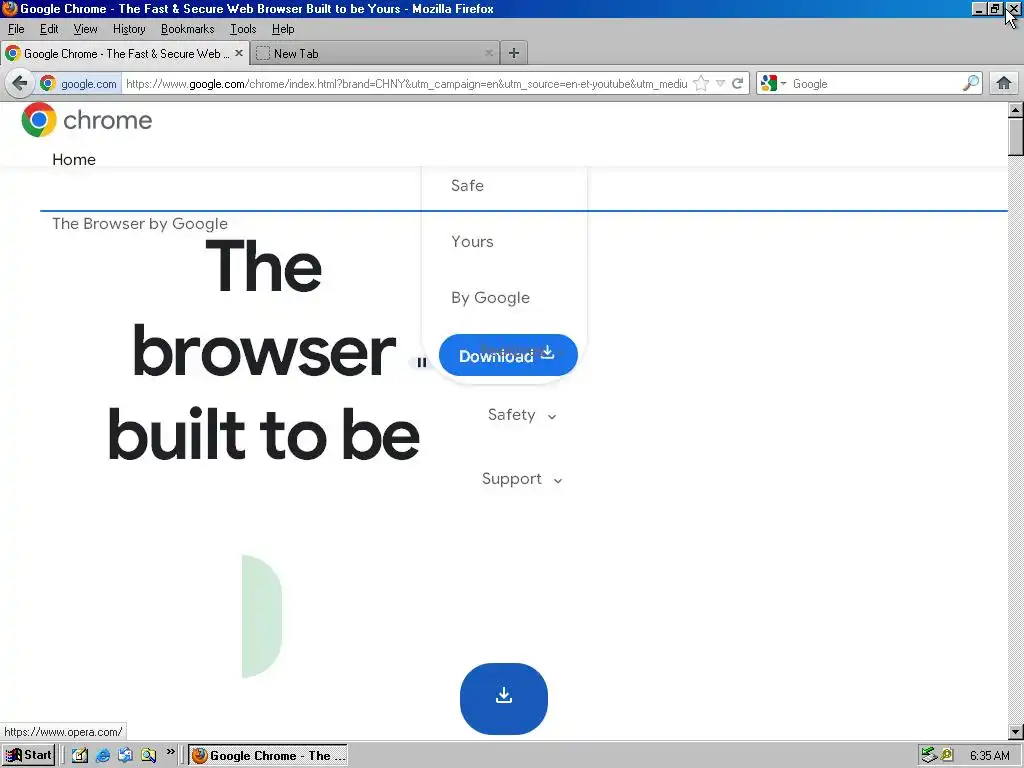Click the first quick launch notepad icon
The height and width of the screenshot is (768, 1024).
tap(80, 756)
